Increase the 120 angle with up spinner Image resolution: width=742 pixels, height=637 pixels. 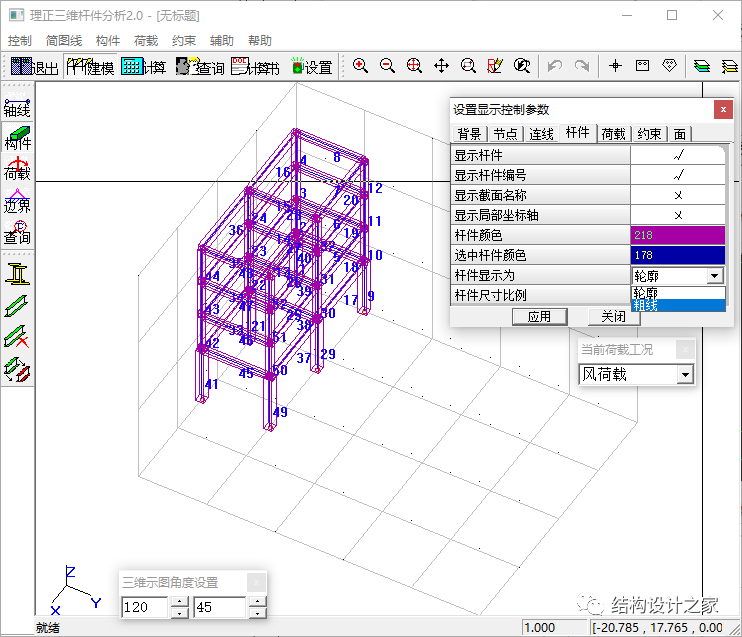click(x=179, y=602)
